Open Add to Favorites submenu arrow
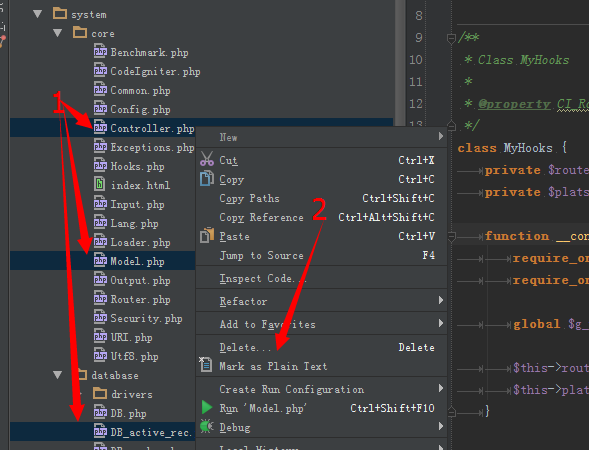 click(441, 323)
